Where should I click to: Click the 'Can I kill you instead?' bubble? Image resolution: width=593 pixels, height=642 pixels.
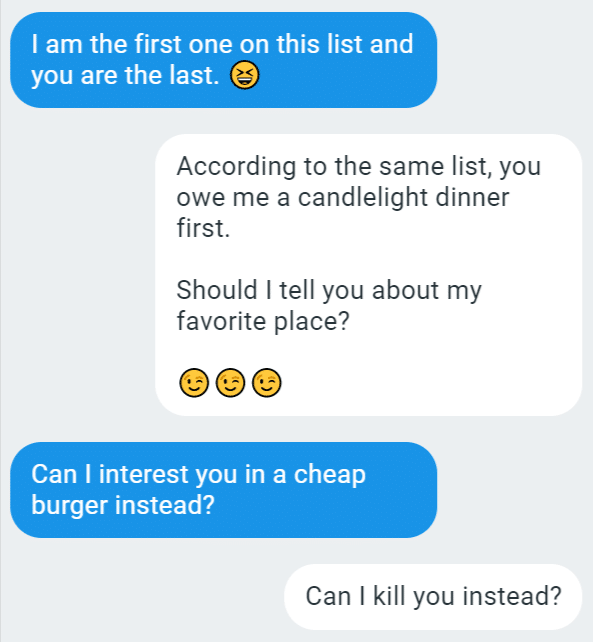(433, 597)
